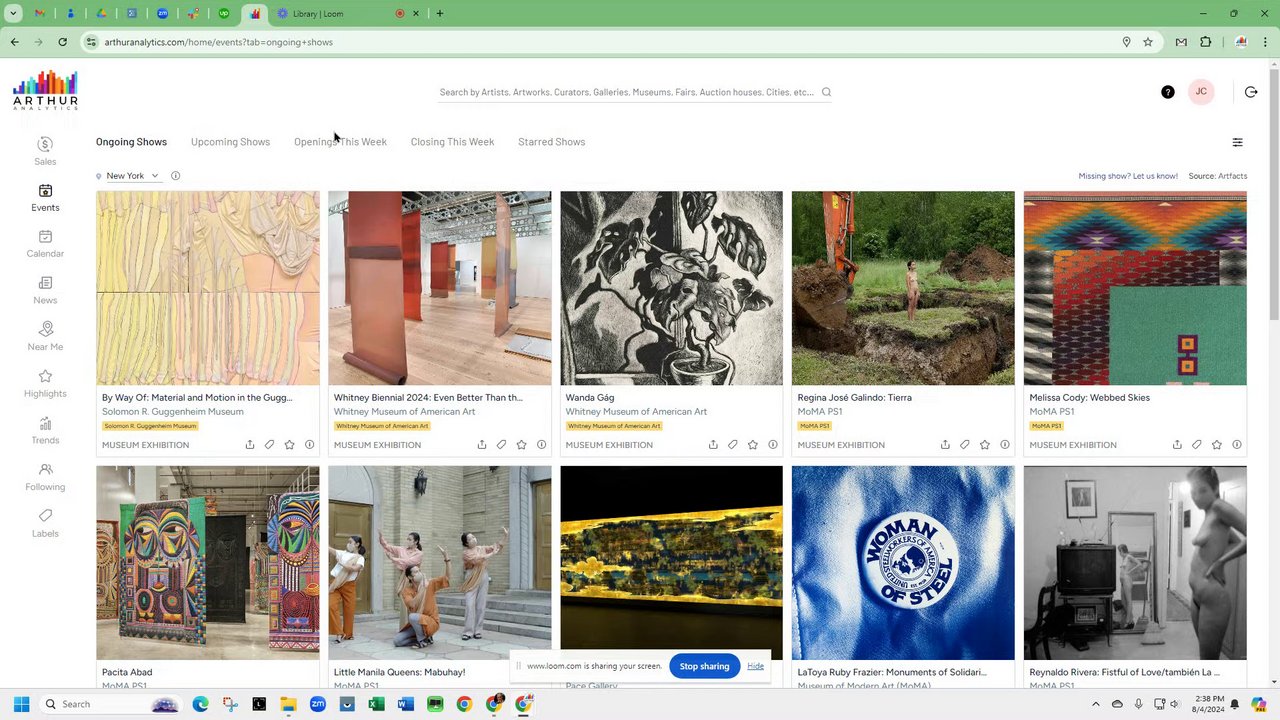Show info for Wanda Gág show
Screen dimensions: 1280x720
click(x=773, y=445)
